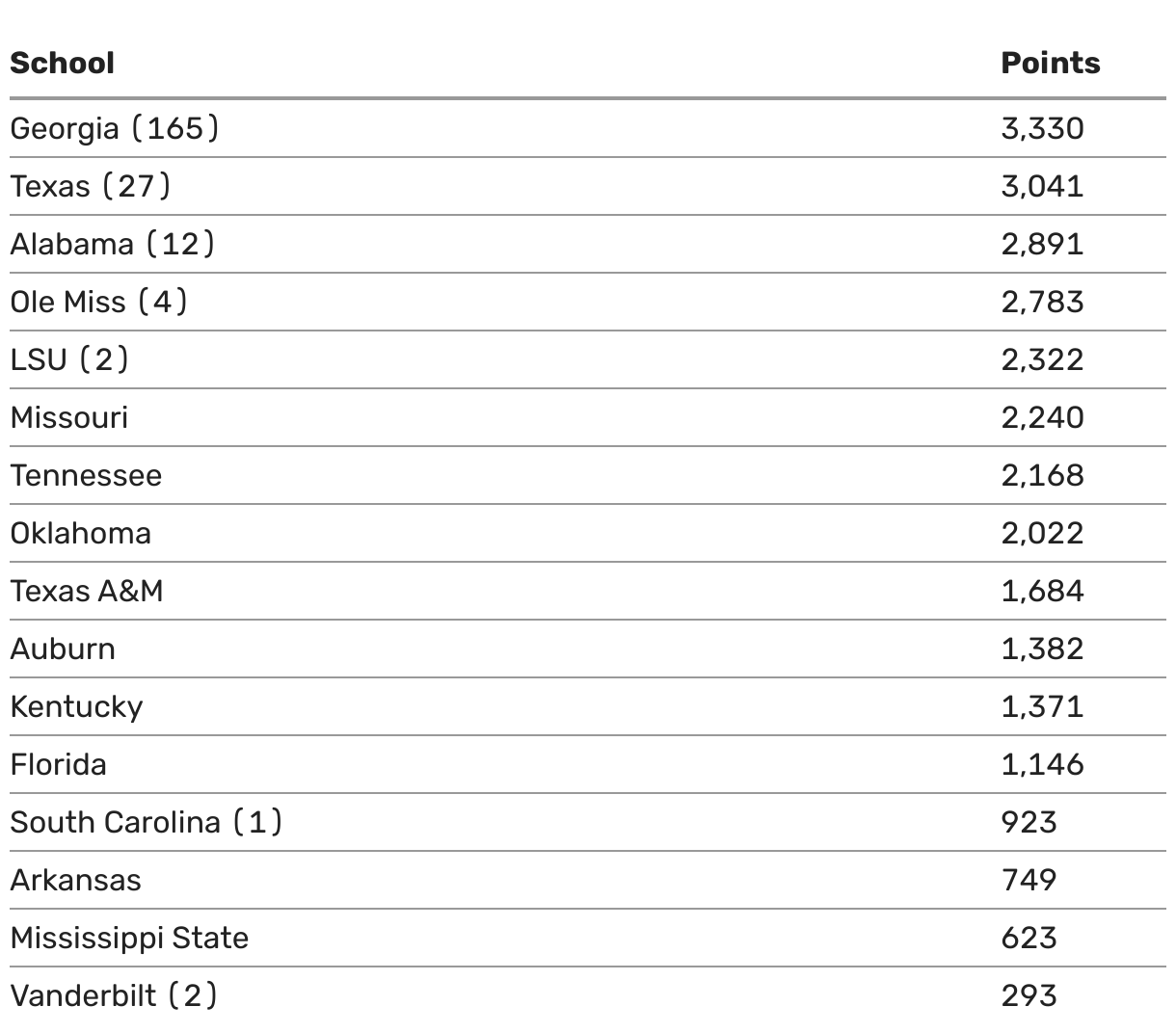The height and width of the screenshot is (1033, 1176).
Task: Click the School column header
Action: [63, 64]
